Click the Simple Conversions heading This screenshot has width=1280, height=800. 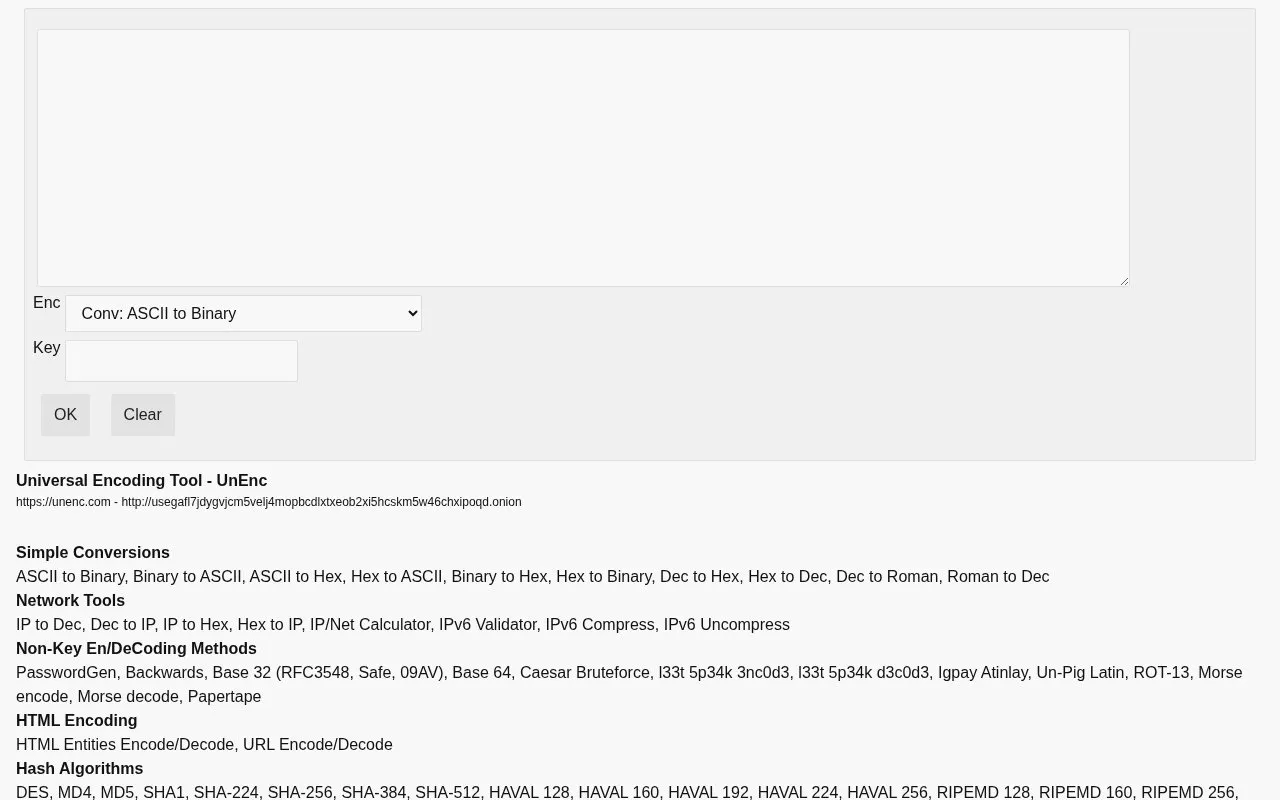coord(93,553)
